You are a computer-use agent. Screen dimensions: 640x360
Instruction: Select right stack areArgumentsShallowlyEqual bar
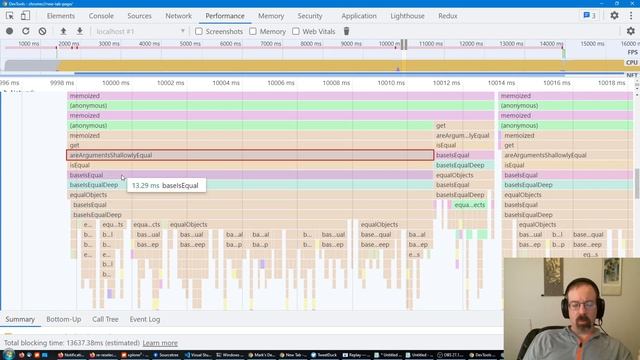click(567, 155)
